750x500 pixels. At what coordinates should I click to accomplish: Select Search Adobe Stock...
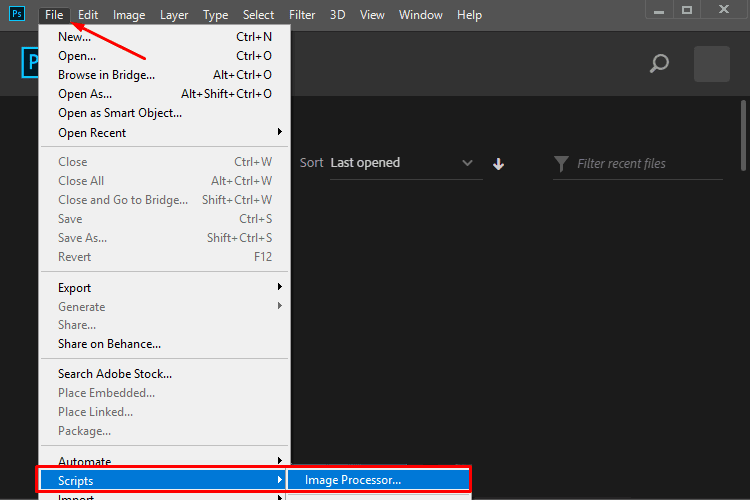click(165, 374)
